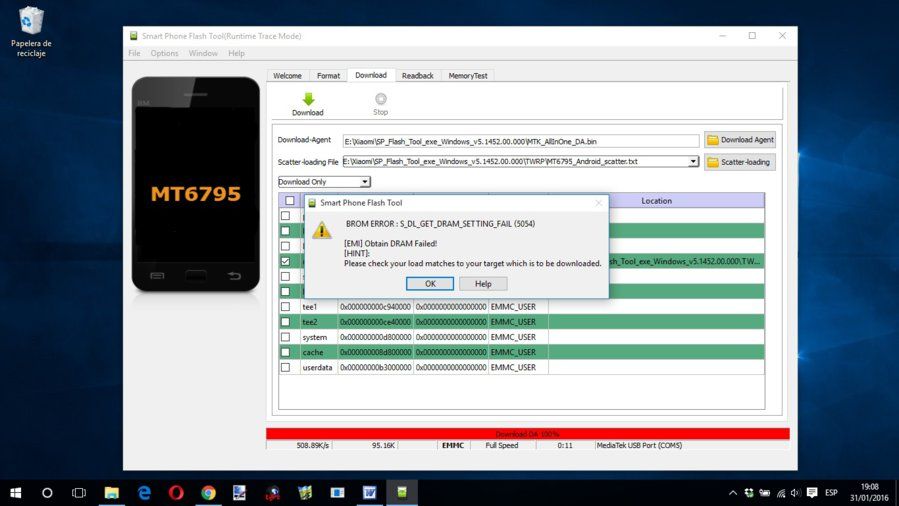Viewport: 899px width, 506px height.
Task: Select the tee1 row name cell
Action: pyautogui.click(x=319, y=307)
